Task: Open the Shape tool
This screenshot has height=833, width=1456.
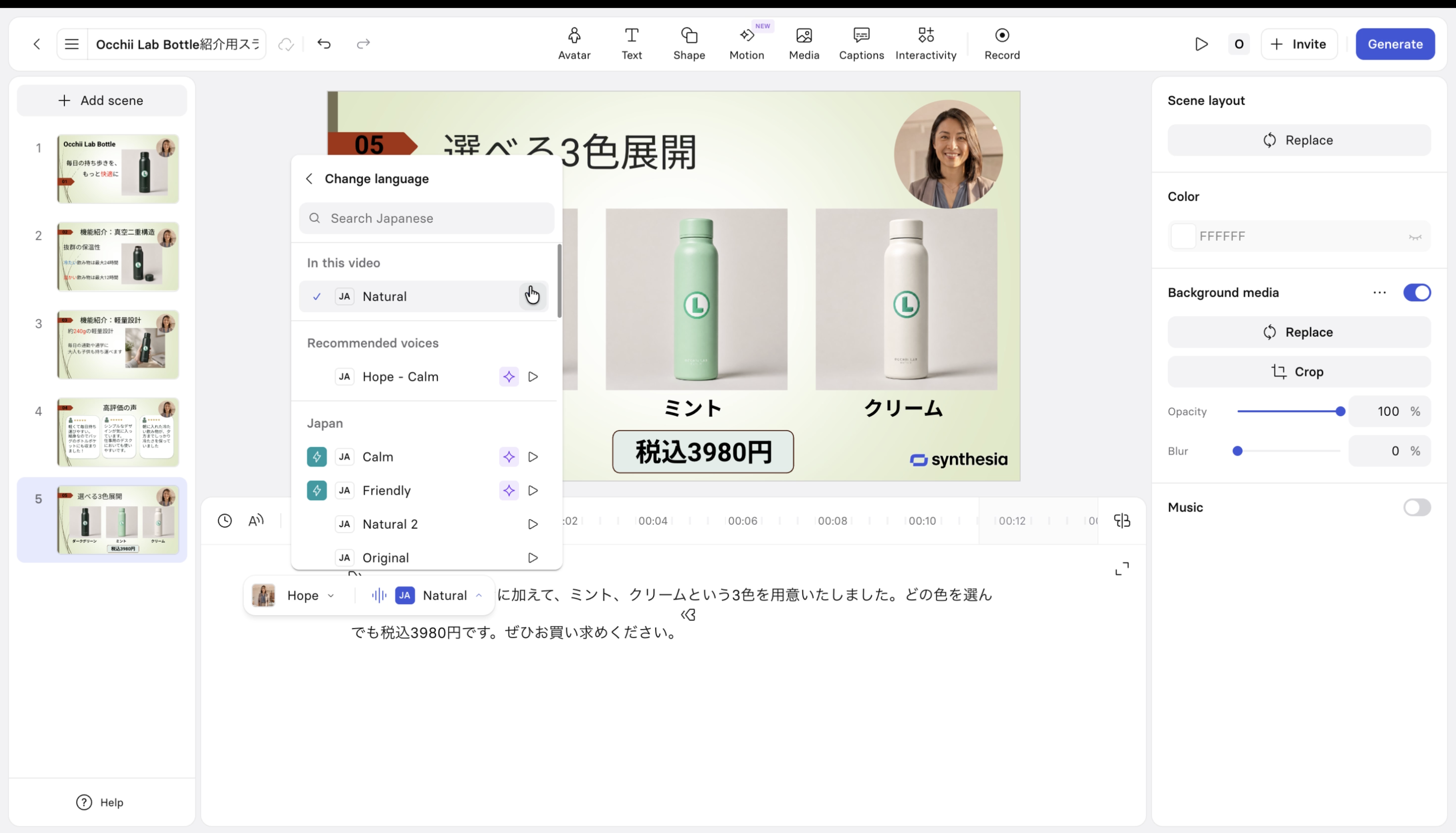Action: (x=689, y=44)
